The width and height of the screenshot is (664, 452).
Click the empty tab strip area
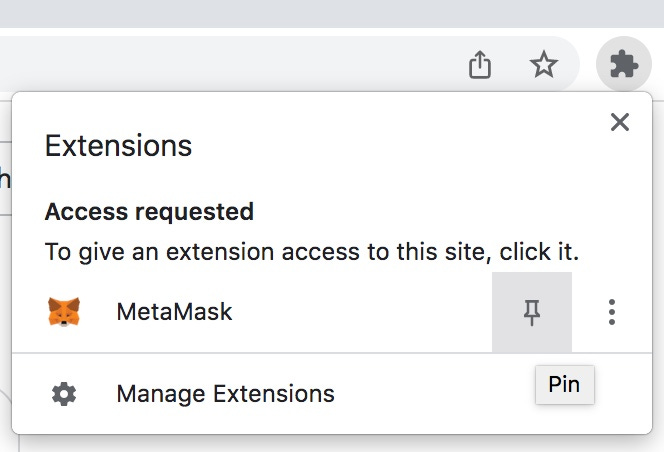(332, 14)
